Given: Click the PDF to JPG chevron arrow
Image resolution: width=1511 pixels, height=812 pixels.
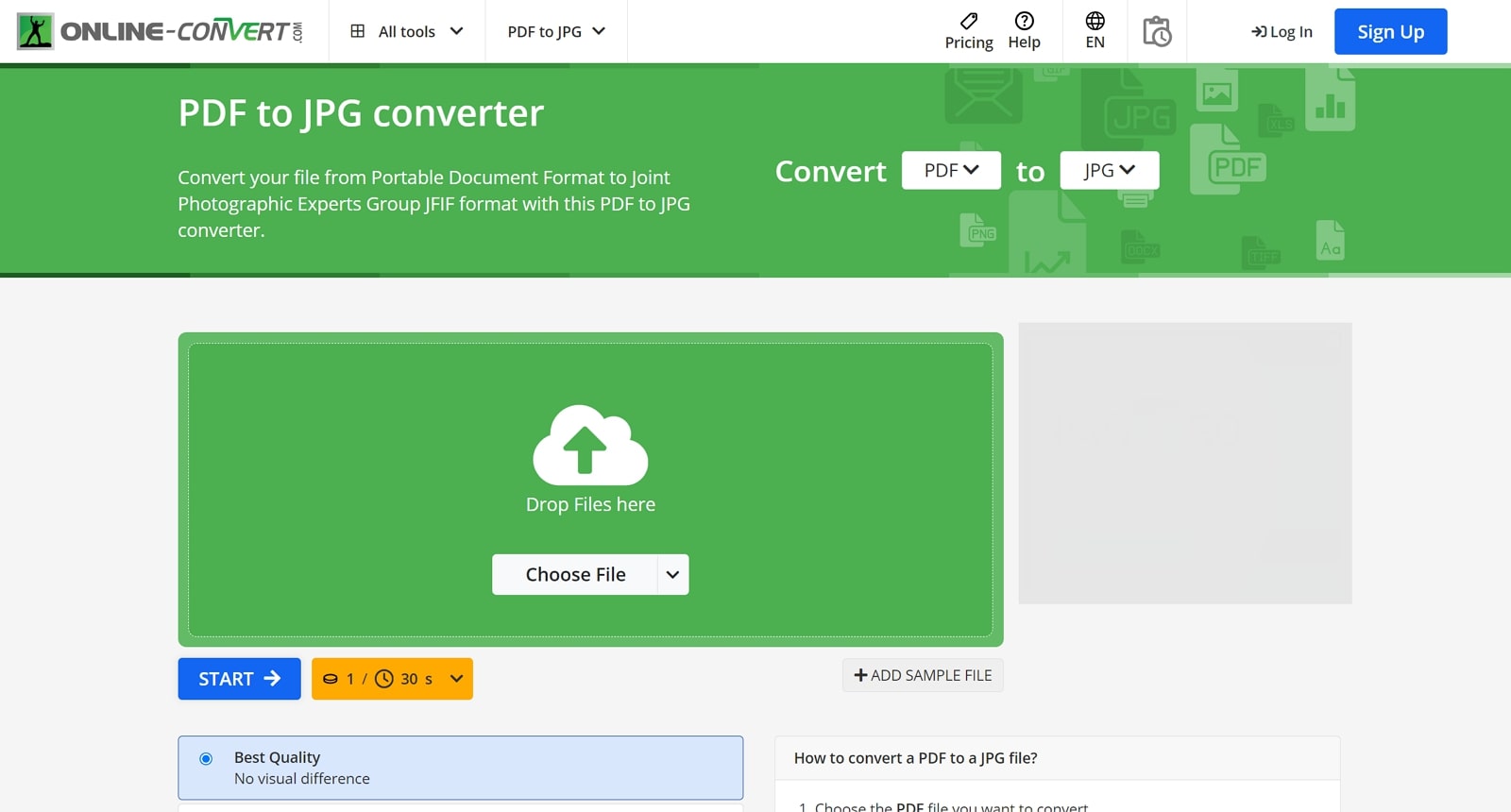Looking at the screenshot, I should click(599, 31).
